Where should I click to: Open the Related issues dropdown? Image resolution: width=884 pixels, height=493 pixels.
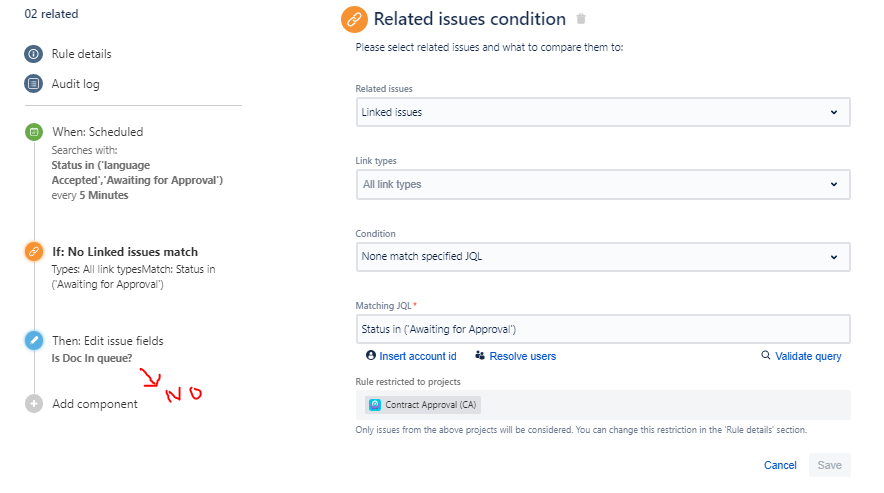point(603,112)
